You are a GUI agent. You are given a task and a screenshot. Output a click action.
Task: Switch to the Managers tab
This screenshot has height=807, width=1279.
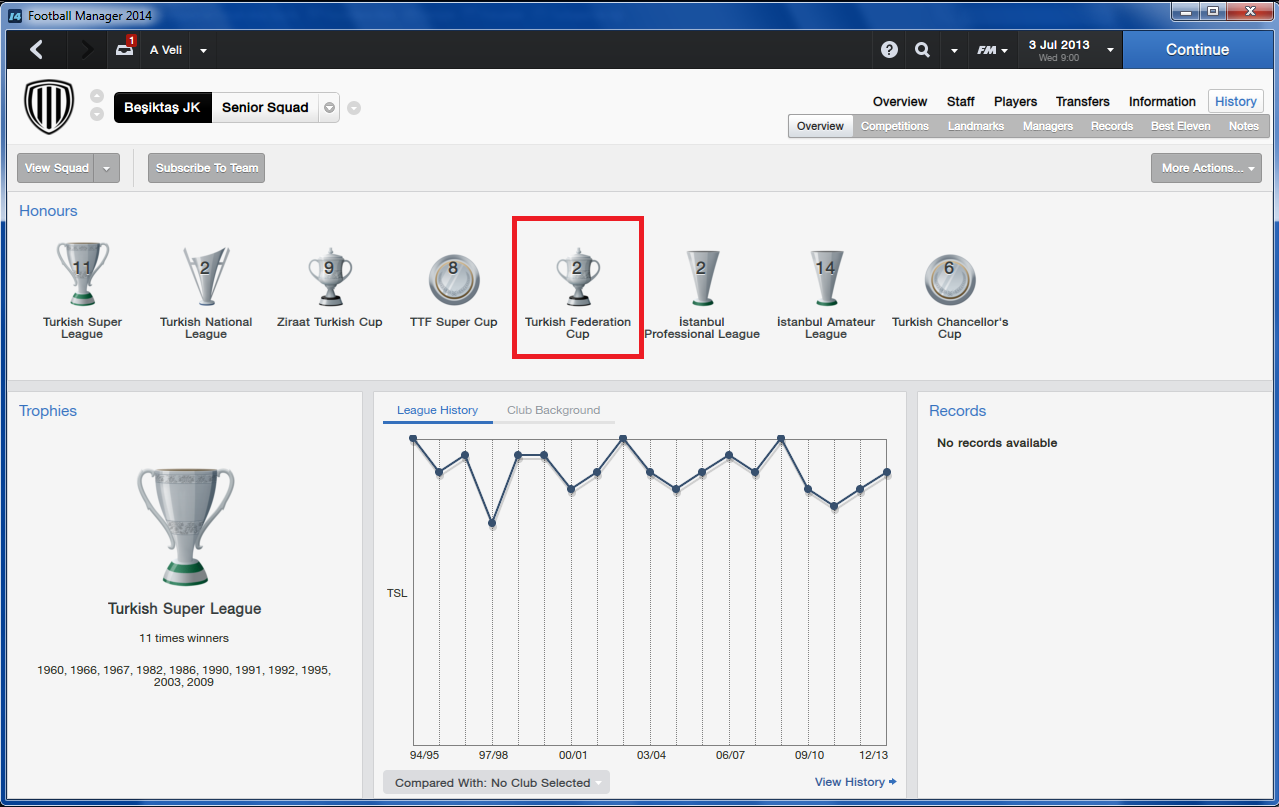(1048, 126)
